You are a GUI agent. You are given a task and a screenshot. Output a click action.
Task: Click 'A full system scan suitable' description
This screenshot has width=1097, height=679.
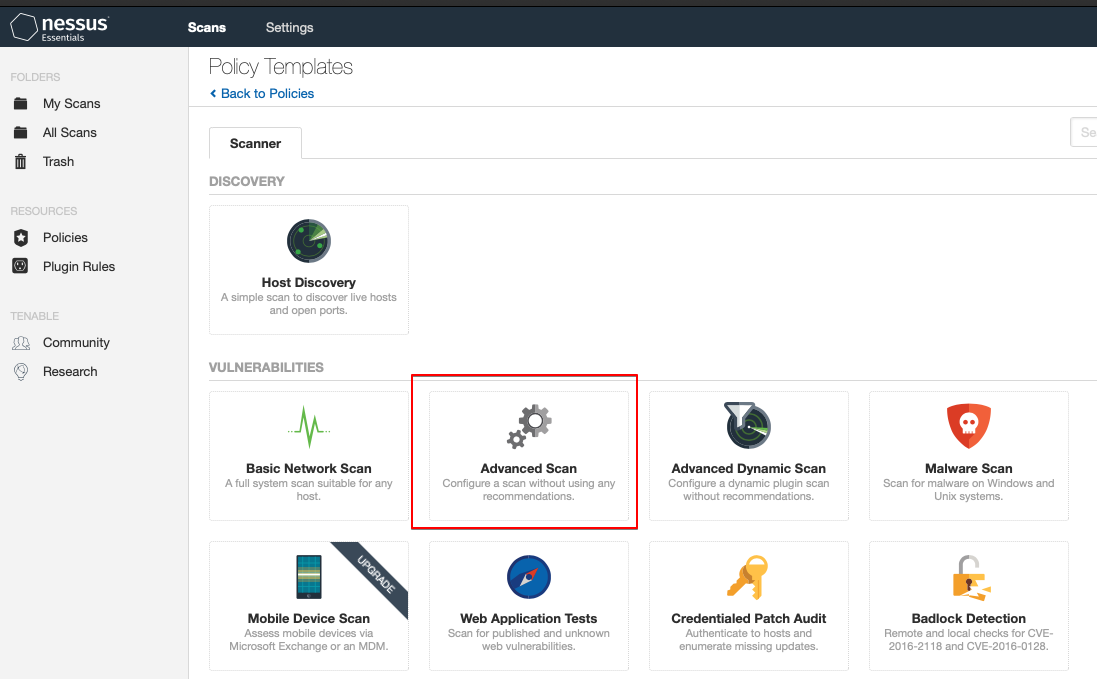pos(309,489)
